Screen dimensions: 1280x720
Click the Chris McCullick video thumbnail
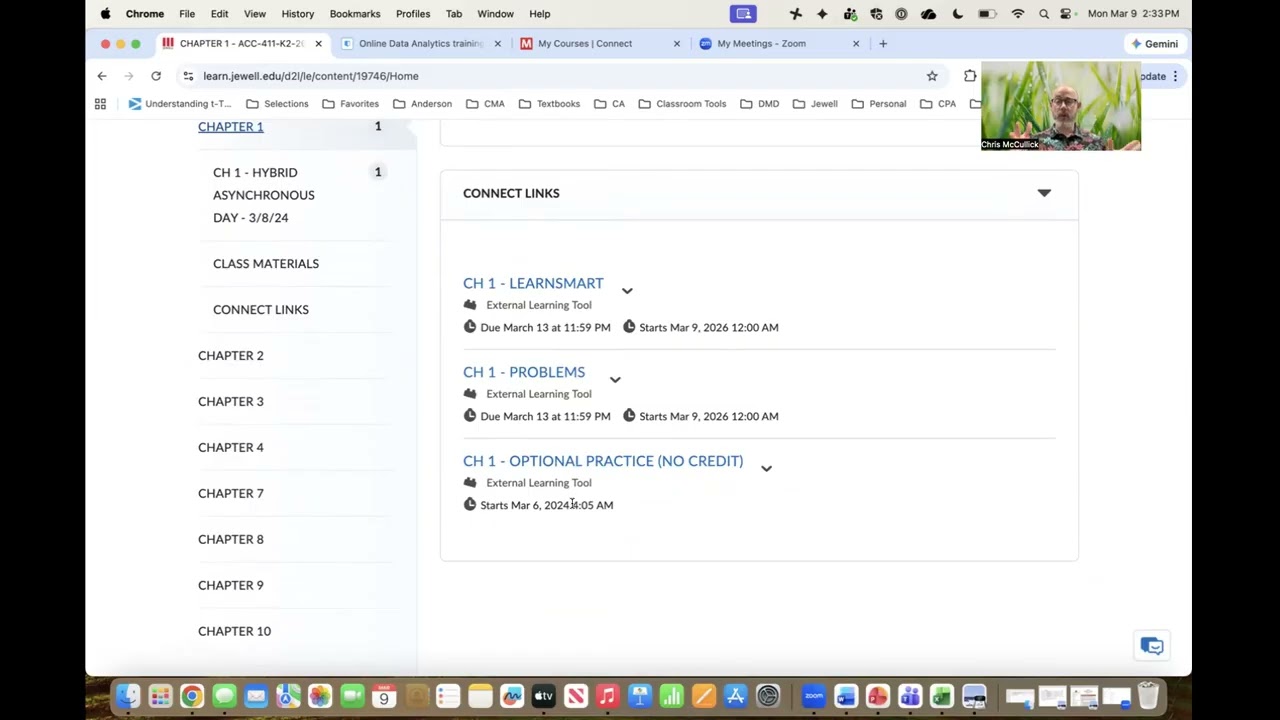(x=1061, y=106)
